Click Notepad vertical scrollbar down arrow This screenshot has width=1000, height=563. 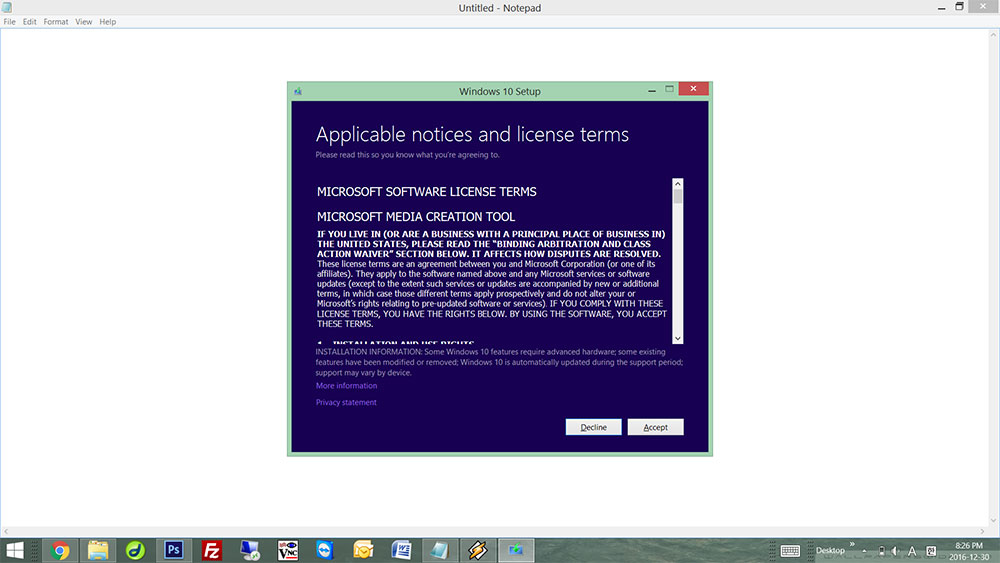coord(994,521)
